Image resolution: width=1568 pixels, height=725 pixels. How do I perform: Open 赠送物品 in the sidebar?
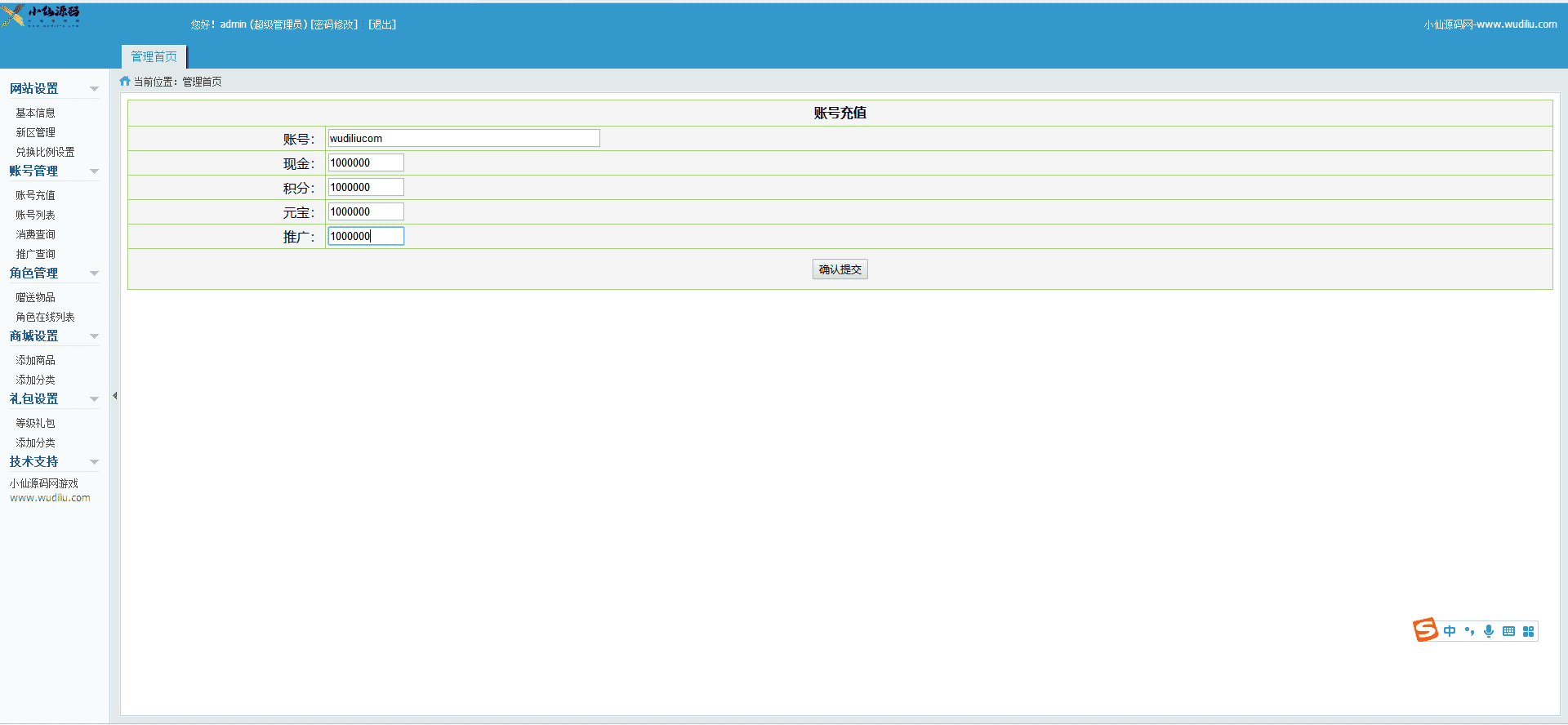click(35, 297)
